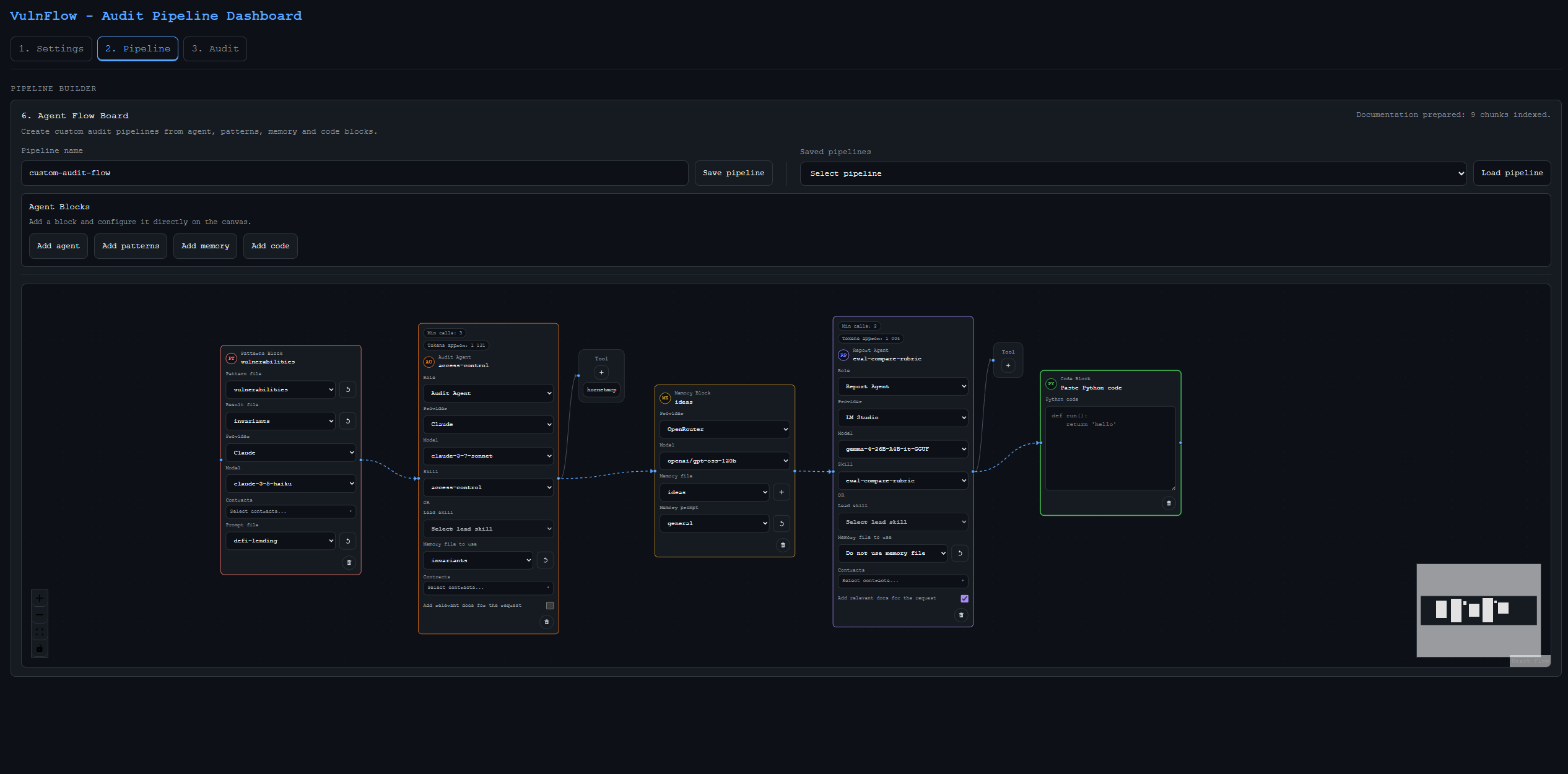
Task: Add a new memory file in Memory Block
Action: click(782, 492)
